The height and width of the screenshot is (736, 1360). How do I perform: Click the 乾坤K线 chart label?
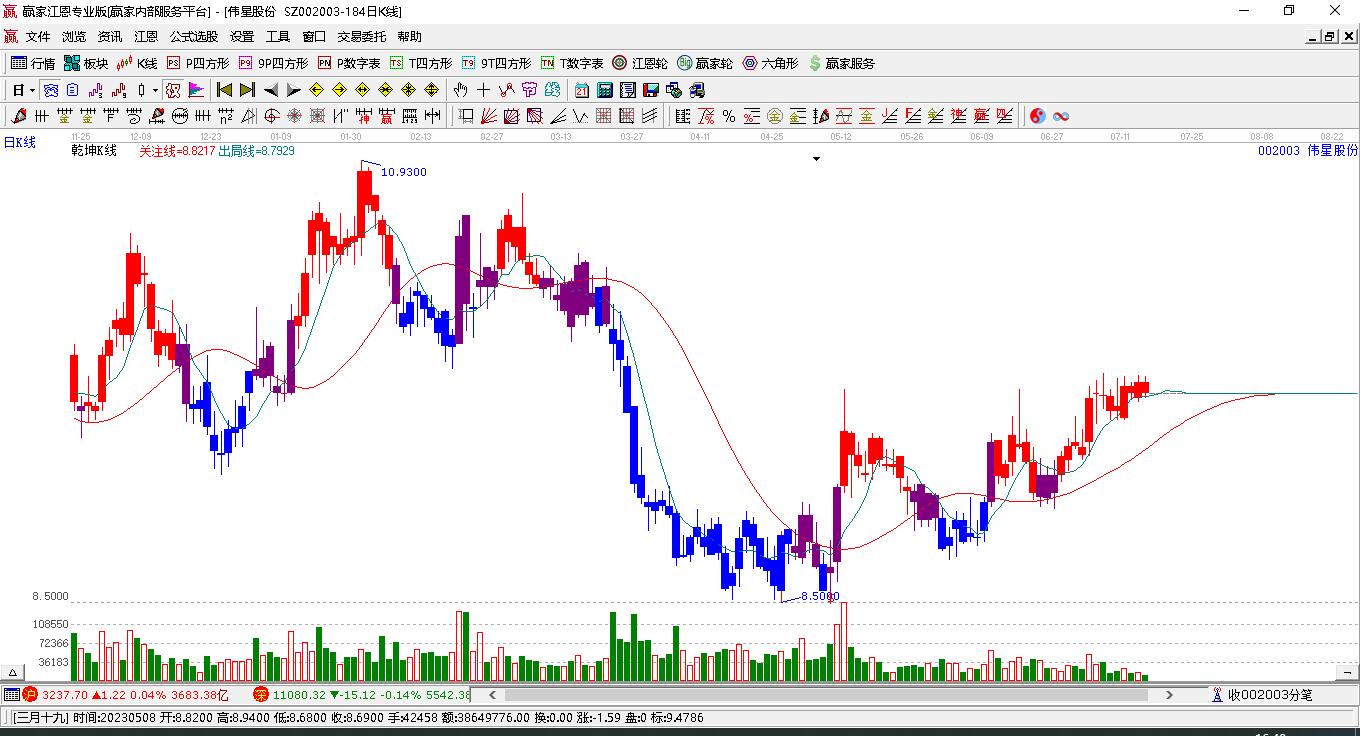(x=94, y=151)
